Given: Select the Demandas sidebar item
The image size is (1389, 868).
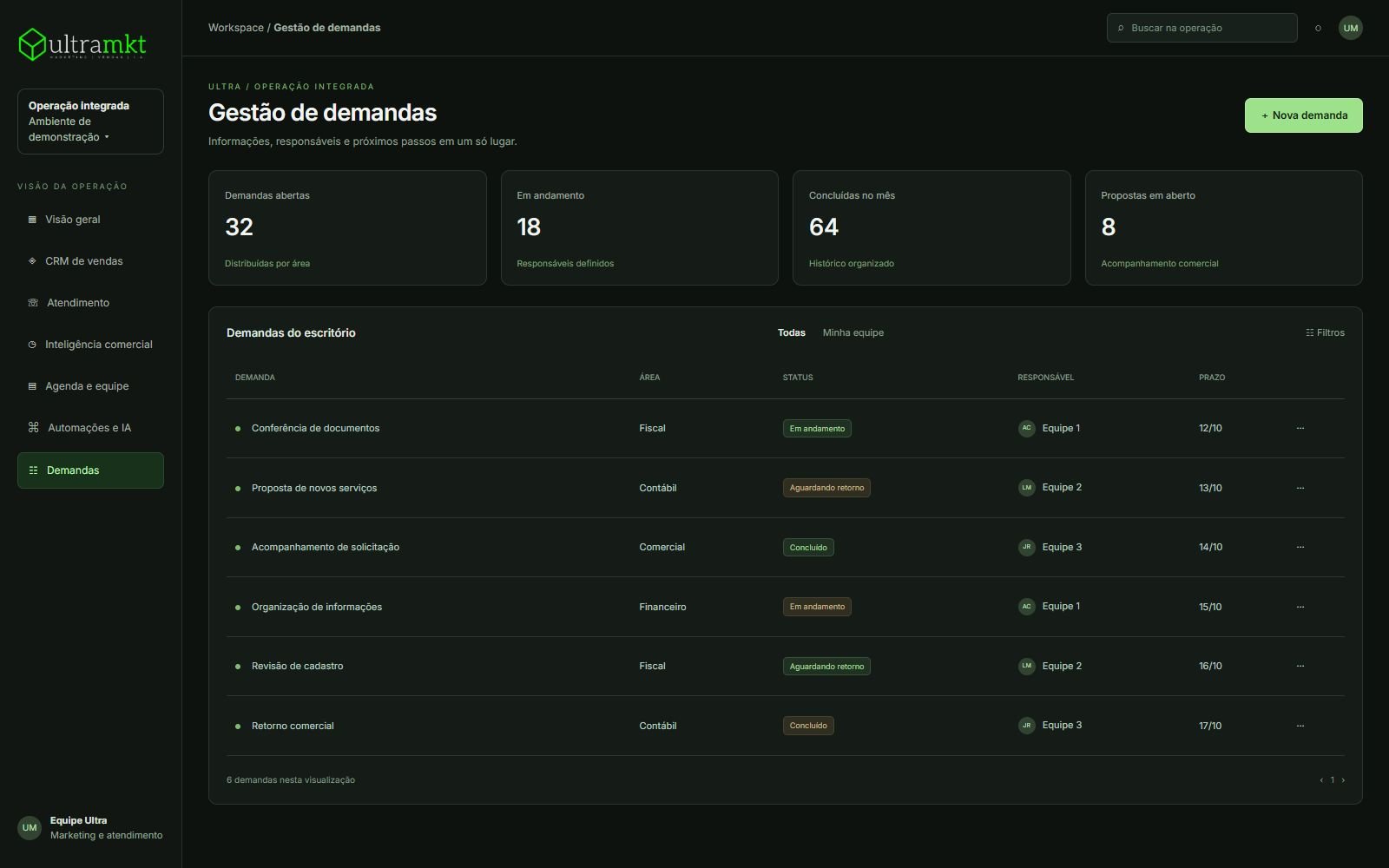Looking at the screenshot, I should (90, 470).
